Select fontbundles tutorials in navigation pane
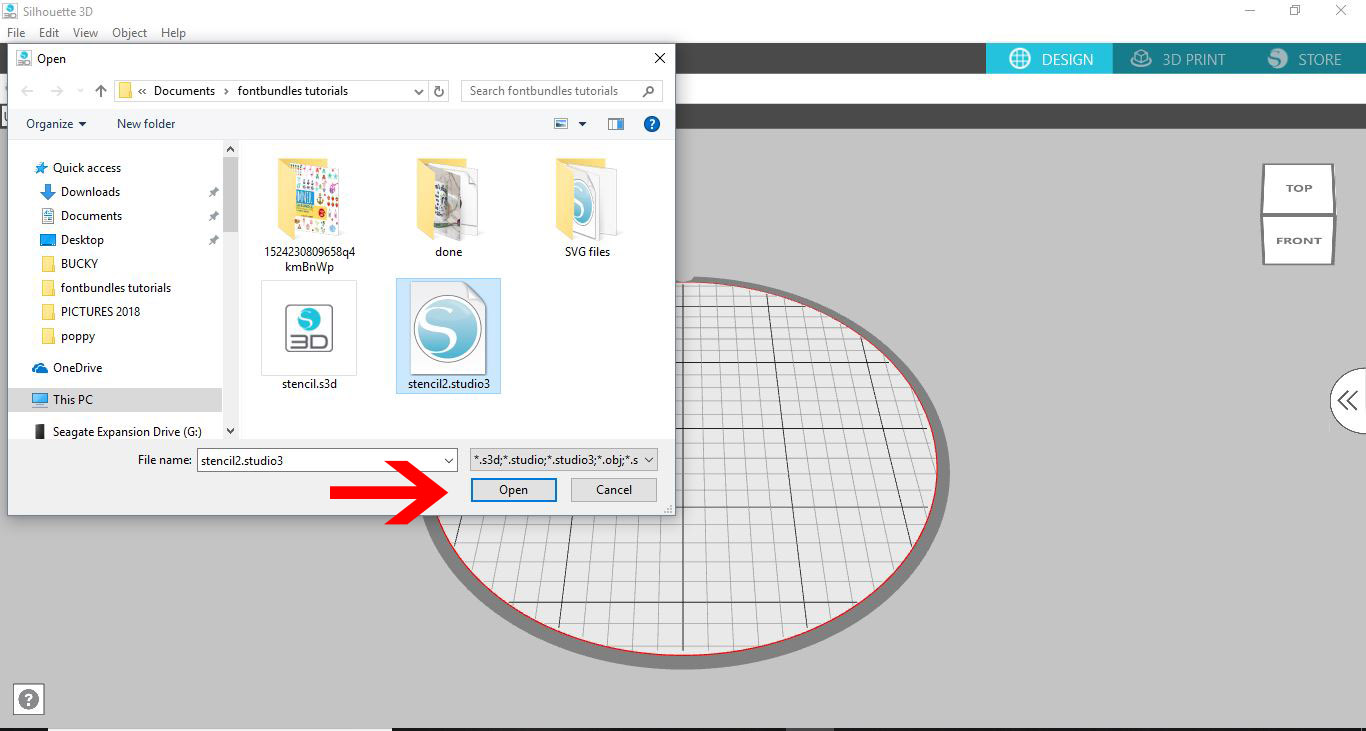Image resolution: width=1366 pixels, height=731 pixels. coord(116,288)
